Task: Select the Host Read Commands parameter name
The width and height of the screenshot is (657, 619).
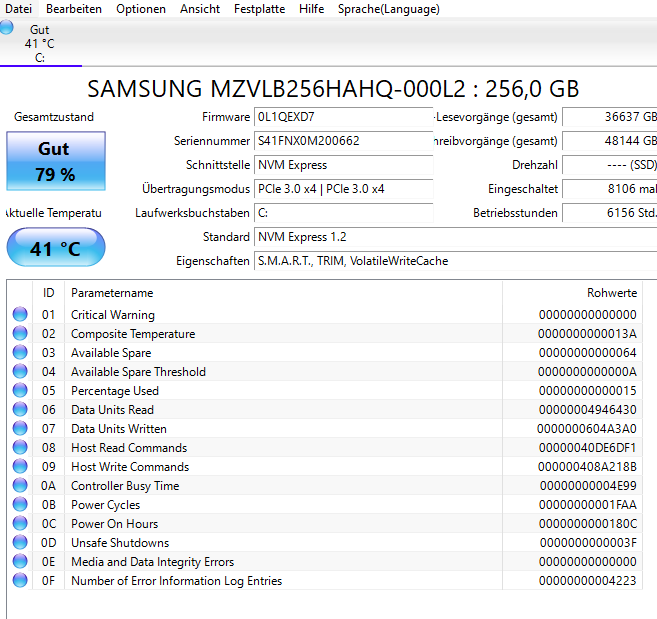Action: (129, 448)
